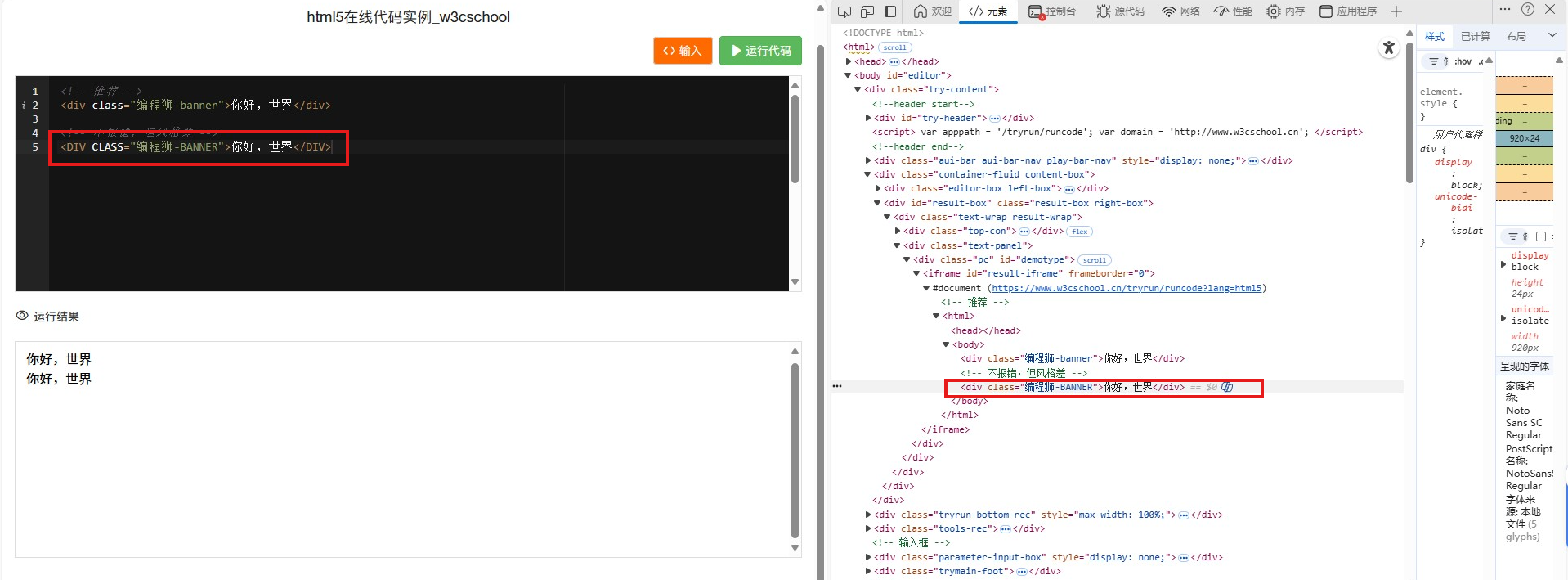Select the 样式 styles tab
Image resolution: width=1568 pixels, height=580 pixels.
click(1435, 36)
